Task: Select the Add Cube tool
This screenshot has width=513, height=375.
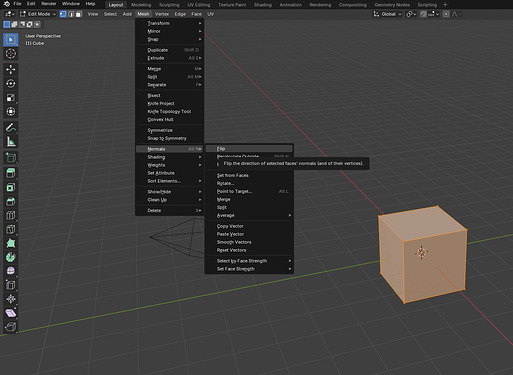Action: [11, 157]
